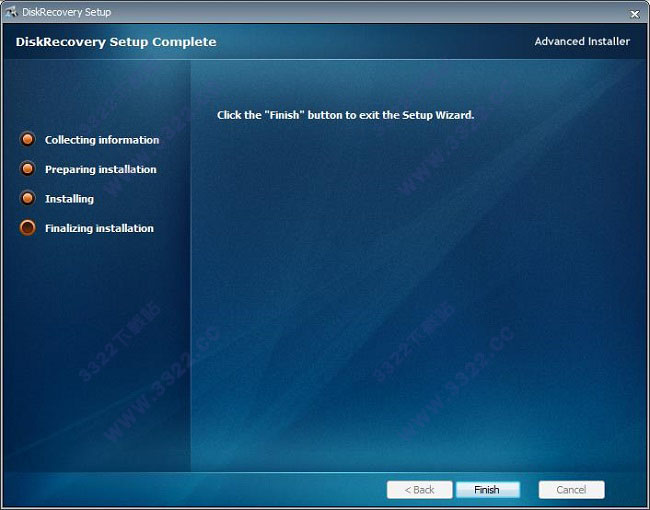The height and width of the screenshot is (510, 650).
Task: Click the Cancel button
Action: (571, 490)
